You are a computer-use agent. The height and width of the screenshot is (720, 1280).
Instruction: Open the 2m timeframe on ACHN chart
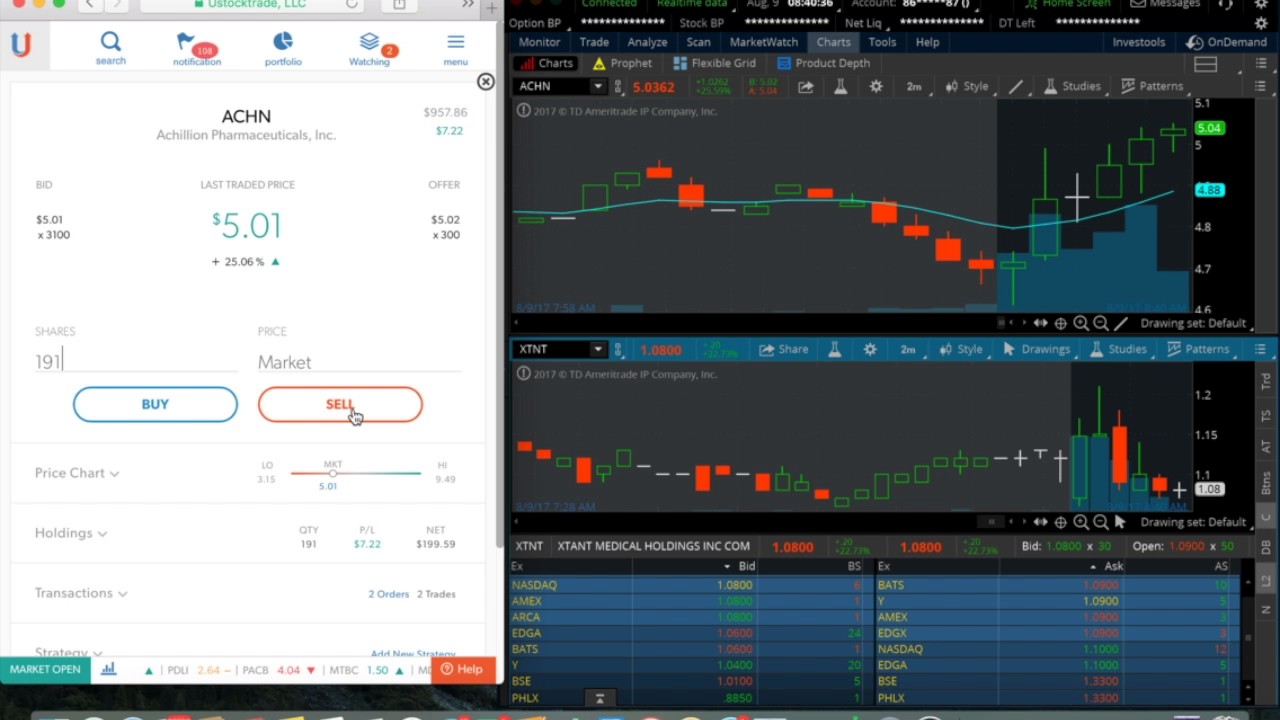pos(914,86)
